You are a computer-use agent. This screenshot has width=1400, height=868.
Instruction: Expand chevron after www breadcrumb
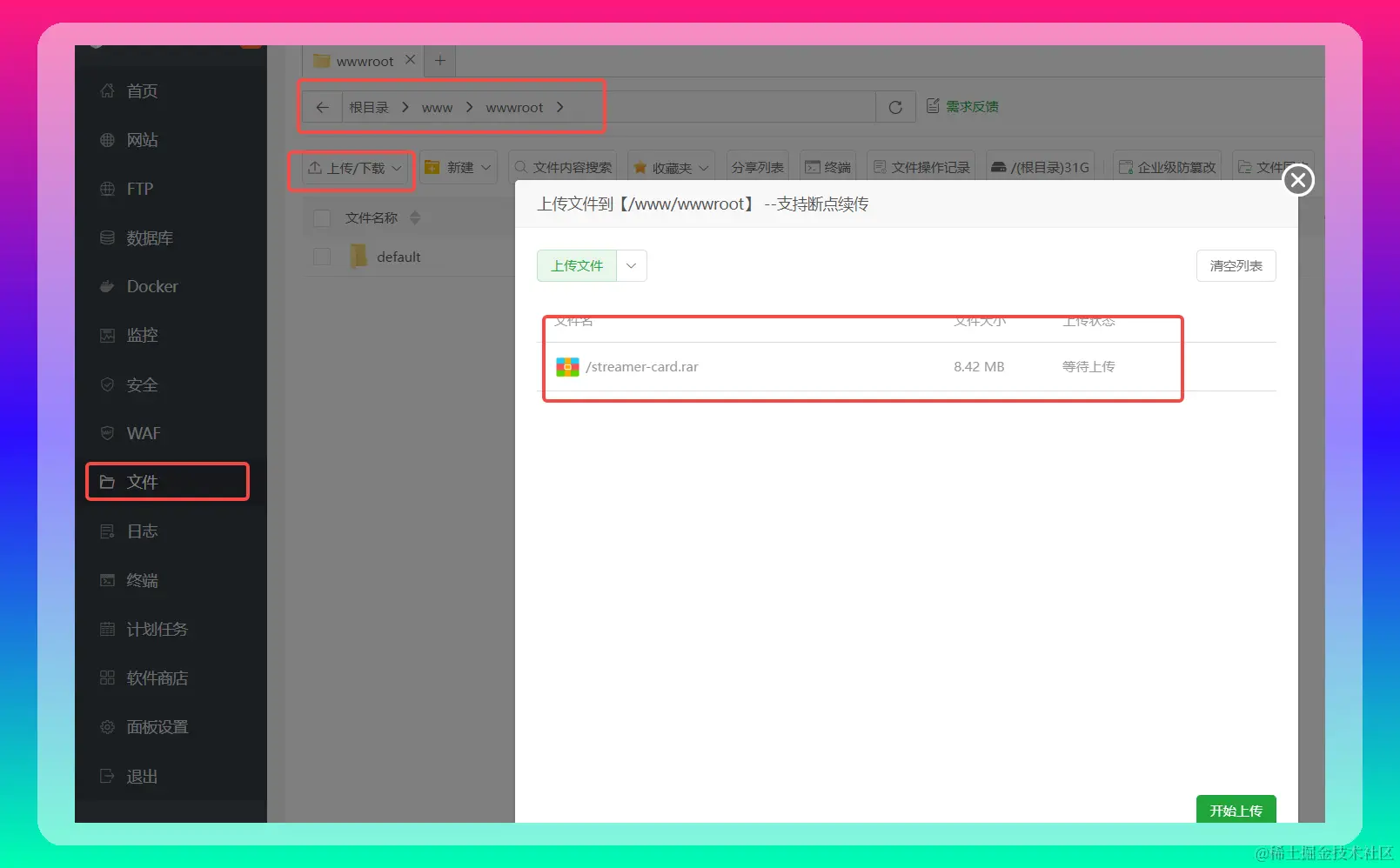pos(470,107)
